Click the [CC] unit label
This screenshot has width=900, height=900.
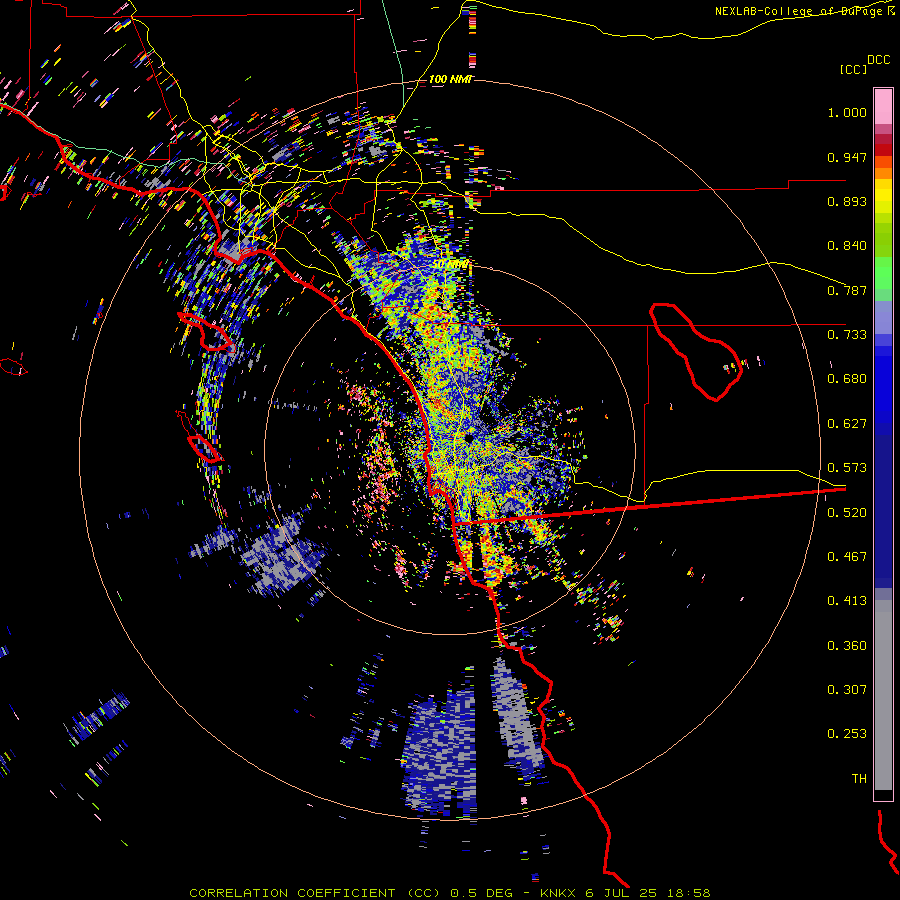pyautogui.click(x=853, y=69)
